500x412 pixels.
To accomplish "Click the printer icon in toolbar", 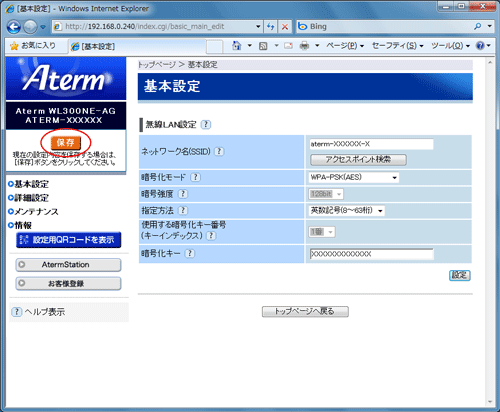I will coord(304,45).
